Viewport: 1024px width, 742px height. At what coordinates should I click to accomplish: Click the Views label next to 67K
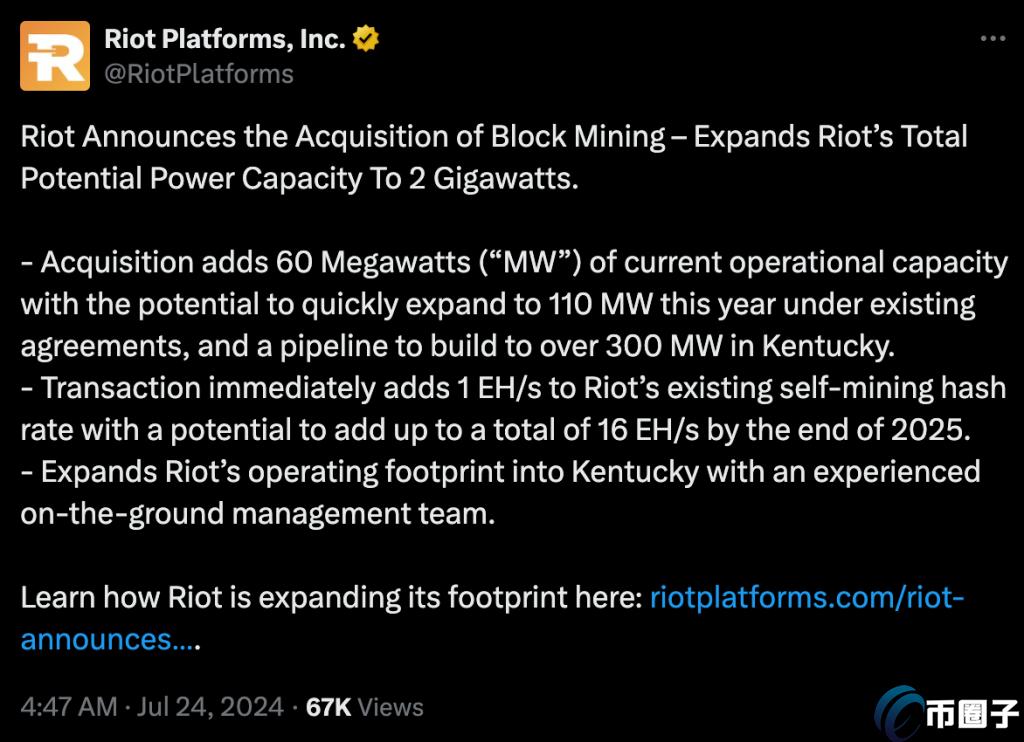[393, 707]
